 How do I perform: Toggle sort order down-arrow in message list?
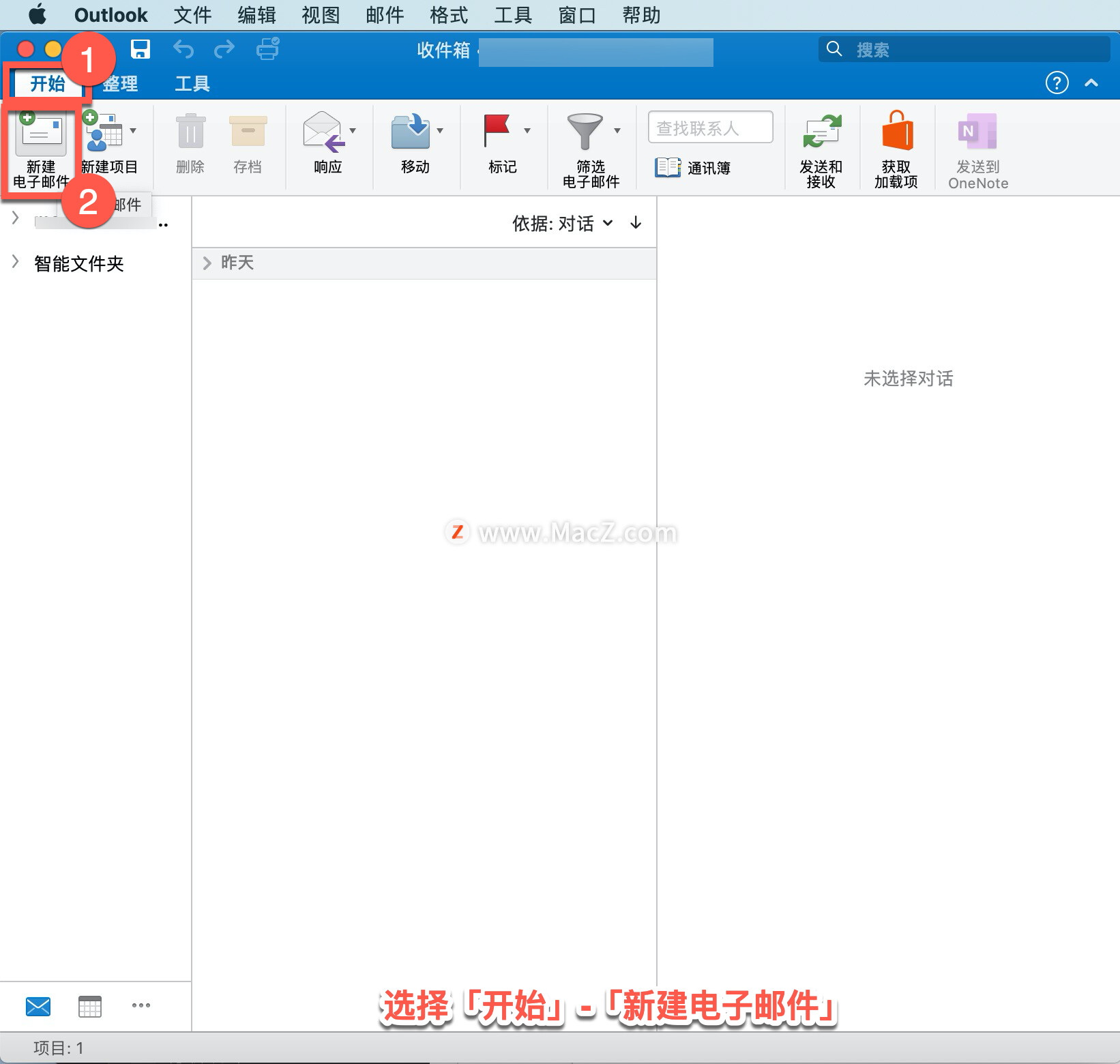tap(636, 223)
